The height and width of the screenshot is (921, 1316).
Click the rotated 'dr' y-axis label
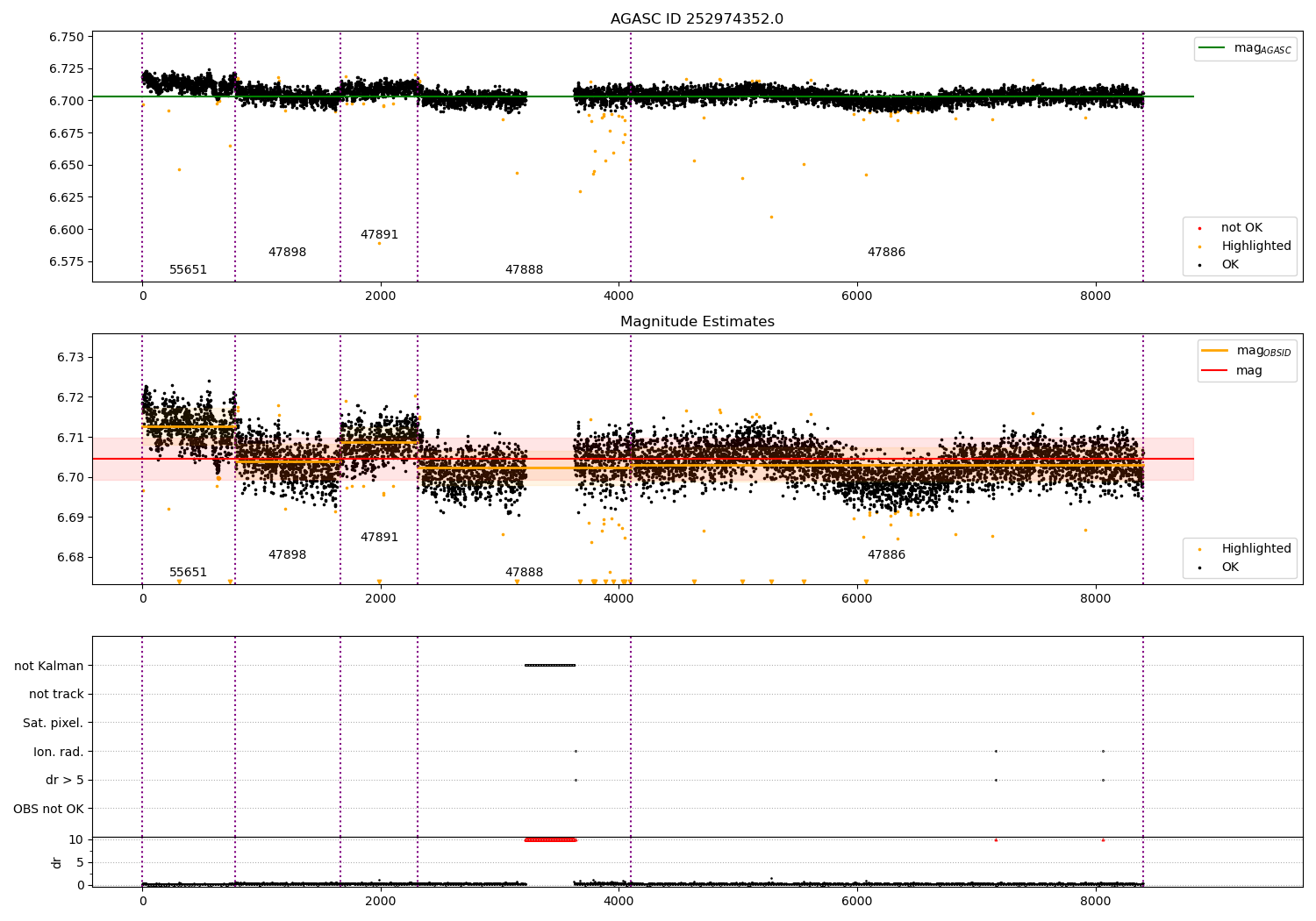[x=57, y=862]
